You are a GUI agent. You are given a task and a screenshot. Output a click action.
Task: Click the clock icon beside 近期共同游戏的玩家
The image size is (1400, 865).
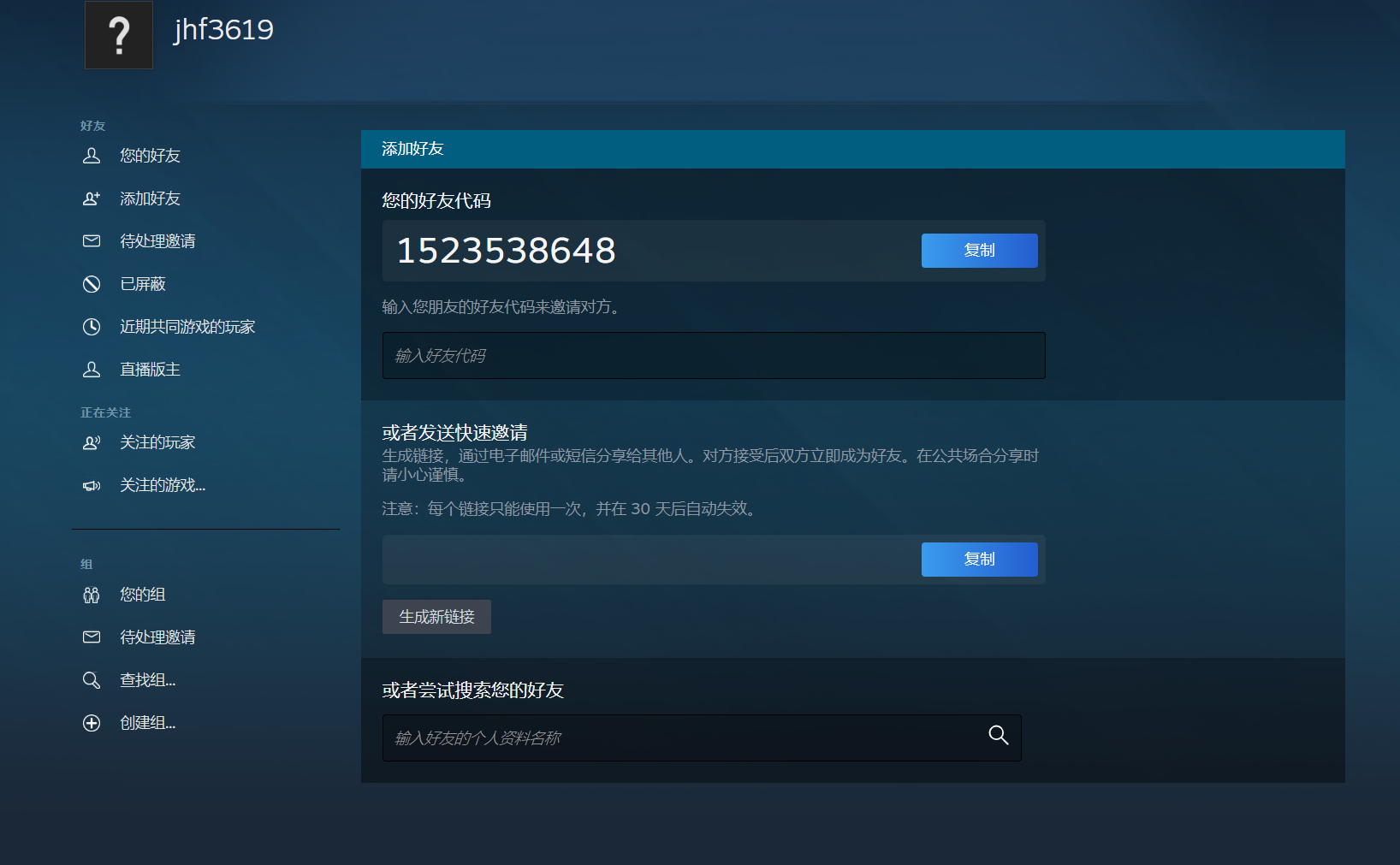pyautogui.click(x=92, y=327)
